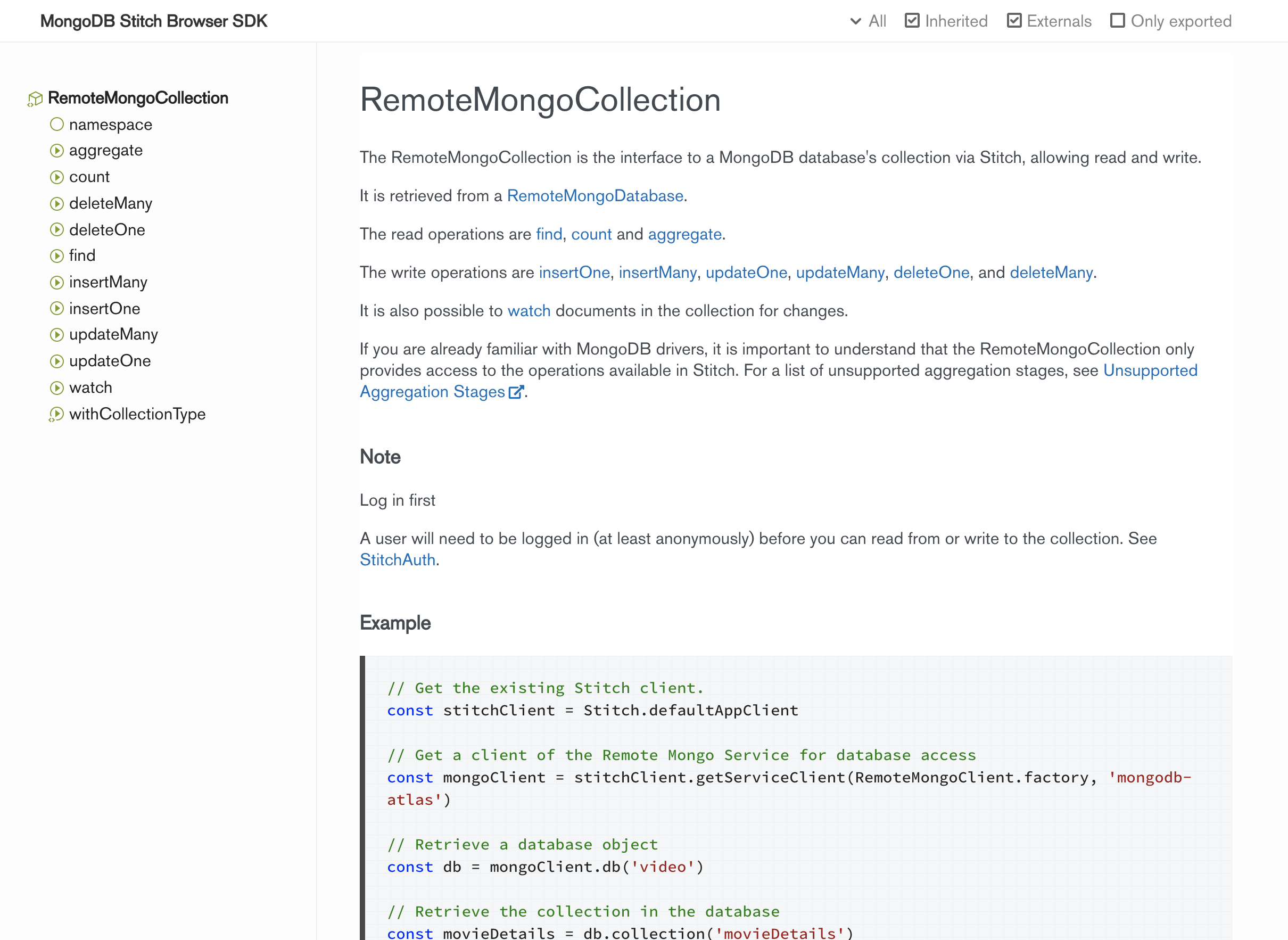The image size is (1288, 940).
Task: Click the insertOne method icon in sidebar
Action: 56,308
